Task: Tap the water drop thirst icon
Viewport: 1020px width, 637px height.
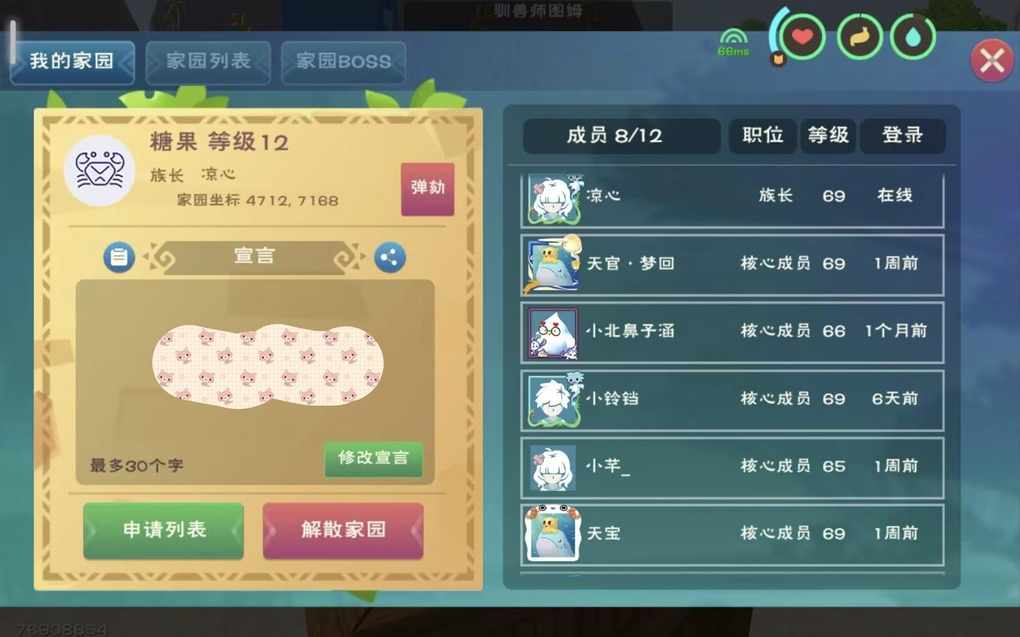Action: point(913,37)
